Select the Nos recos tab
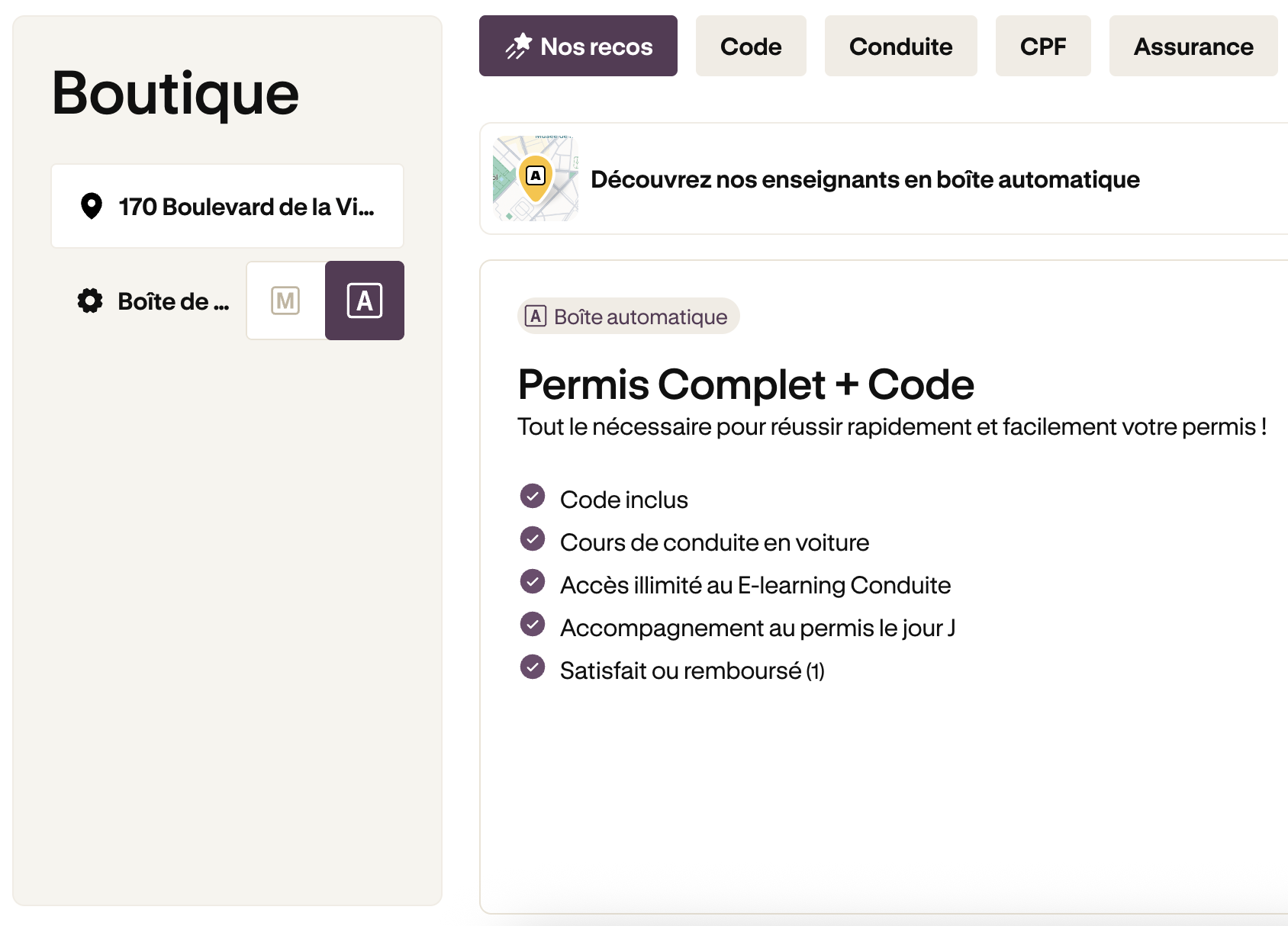Viewport: 1288px width, 926px height. (578, 46)
